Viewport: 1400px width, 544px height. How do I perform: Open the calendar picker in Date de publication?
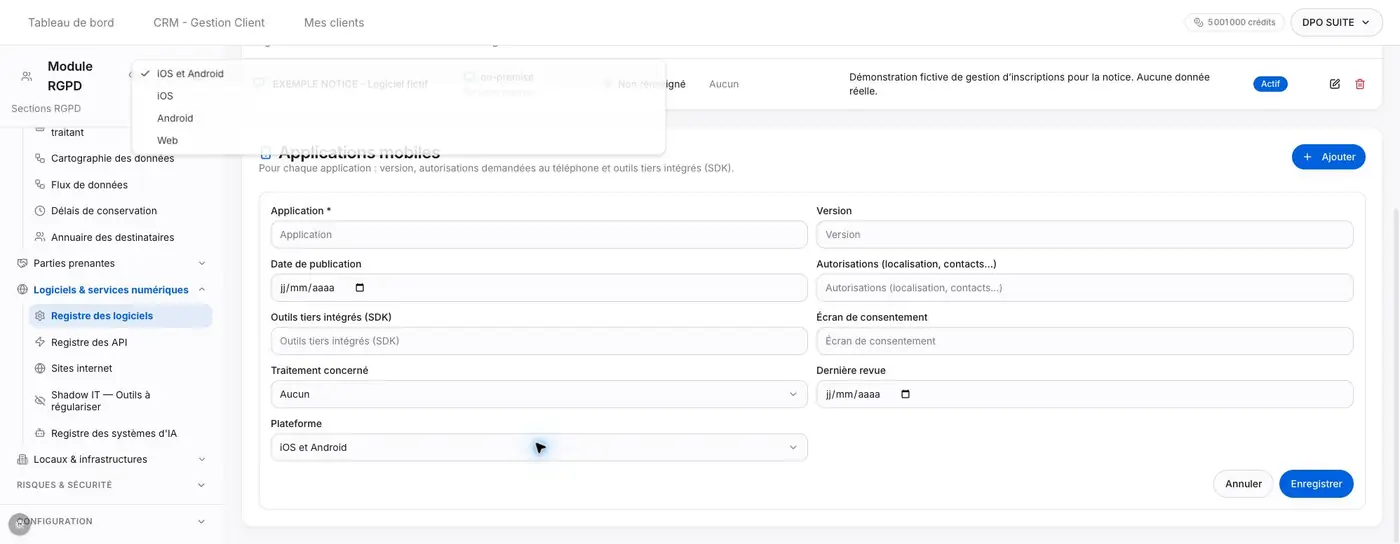(360, 288)
